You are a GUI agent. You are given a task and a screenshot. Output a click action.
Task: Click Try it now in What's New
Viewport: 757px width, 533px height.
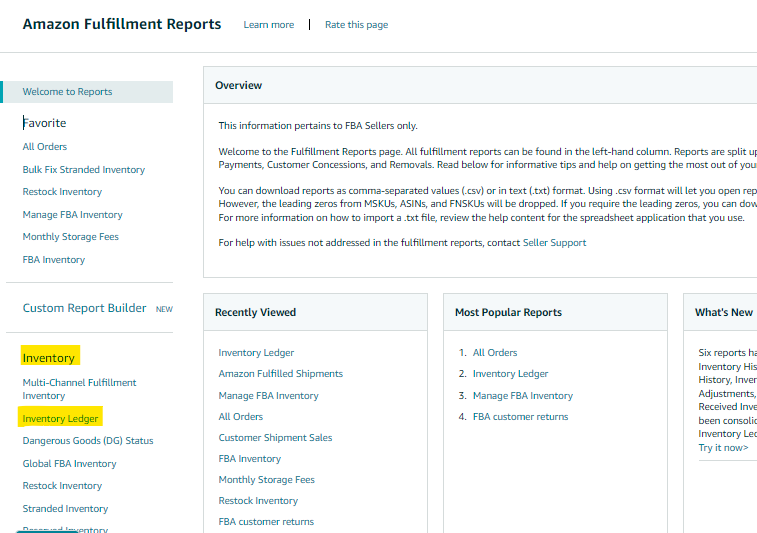click(723, 448)
